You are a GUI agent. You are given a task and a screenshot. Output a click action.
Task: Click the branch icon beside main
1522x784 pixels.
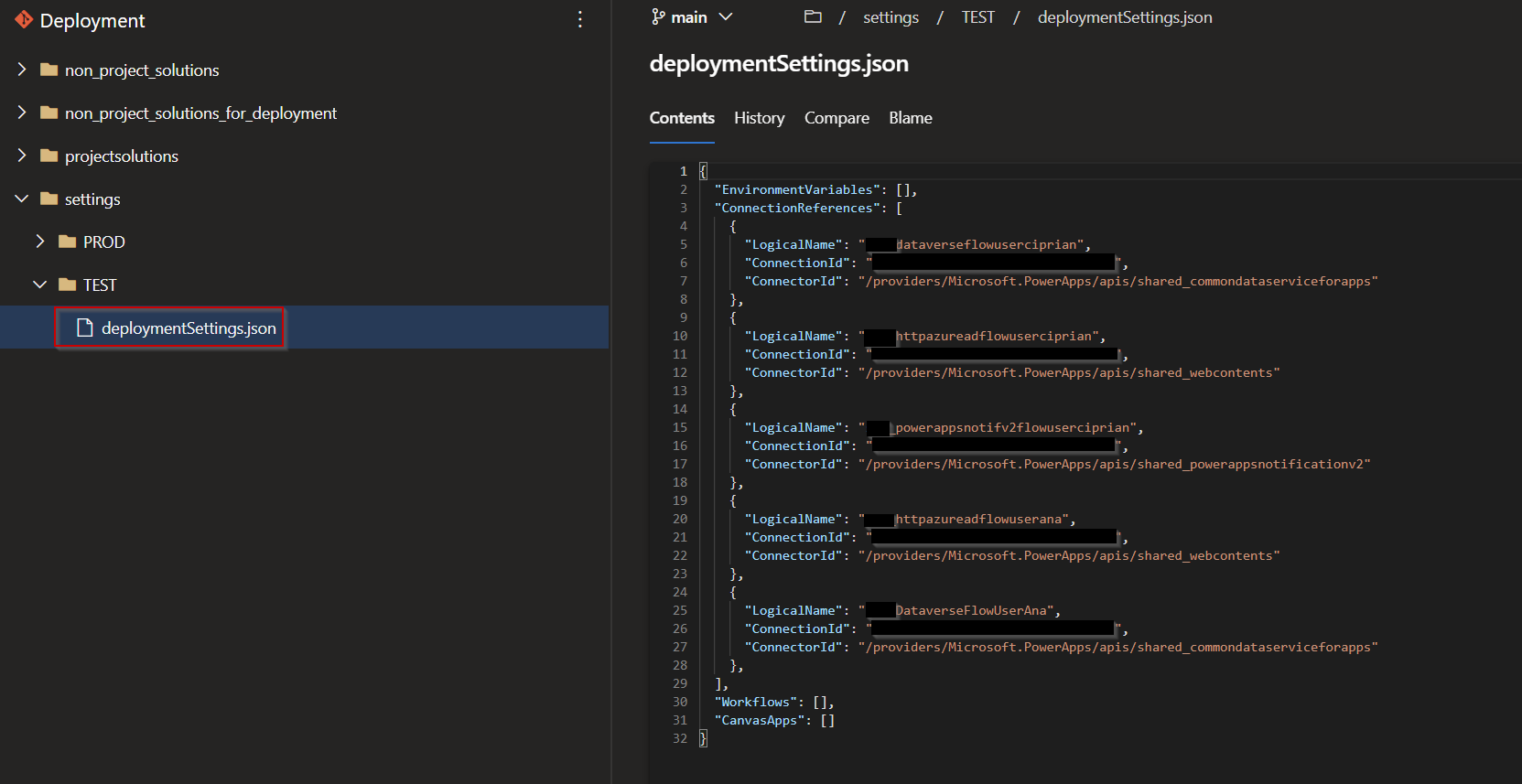(658, 17)
